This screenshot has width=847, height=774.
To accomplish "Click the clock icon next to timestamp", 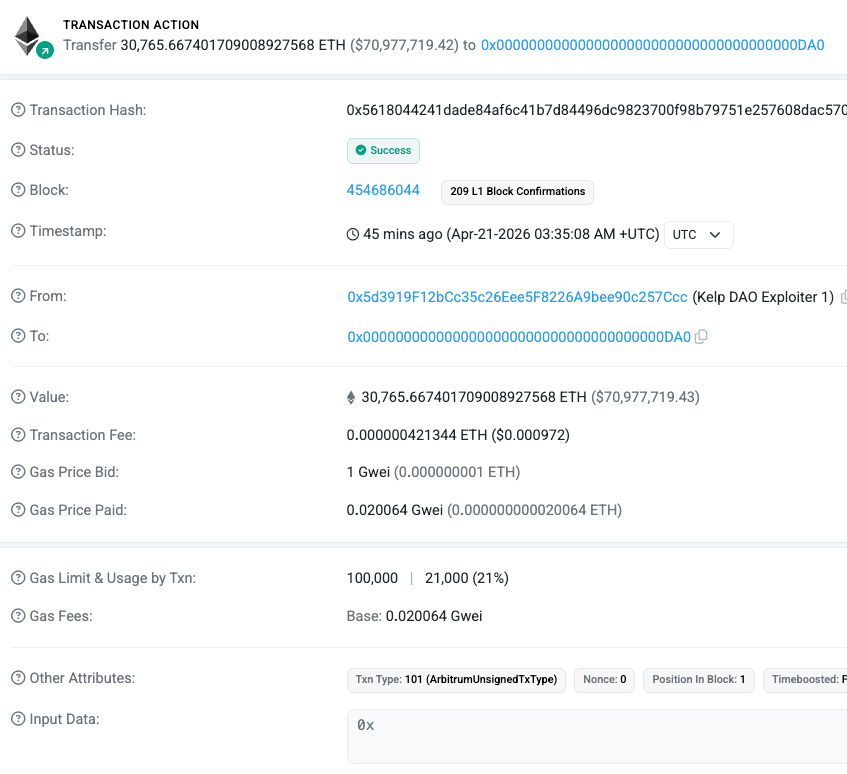I will pos(352,234).
